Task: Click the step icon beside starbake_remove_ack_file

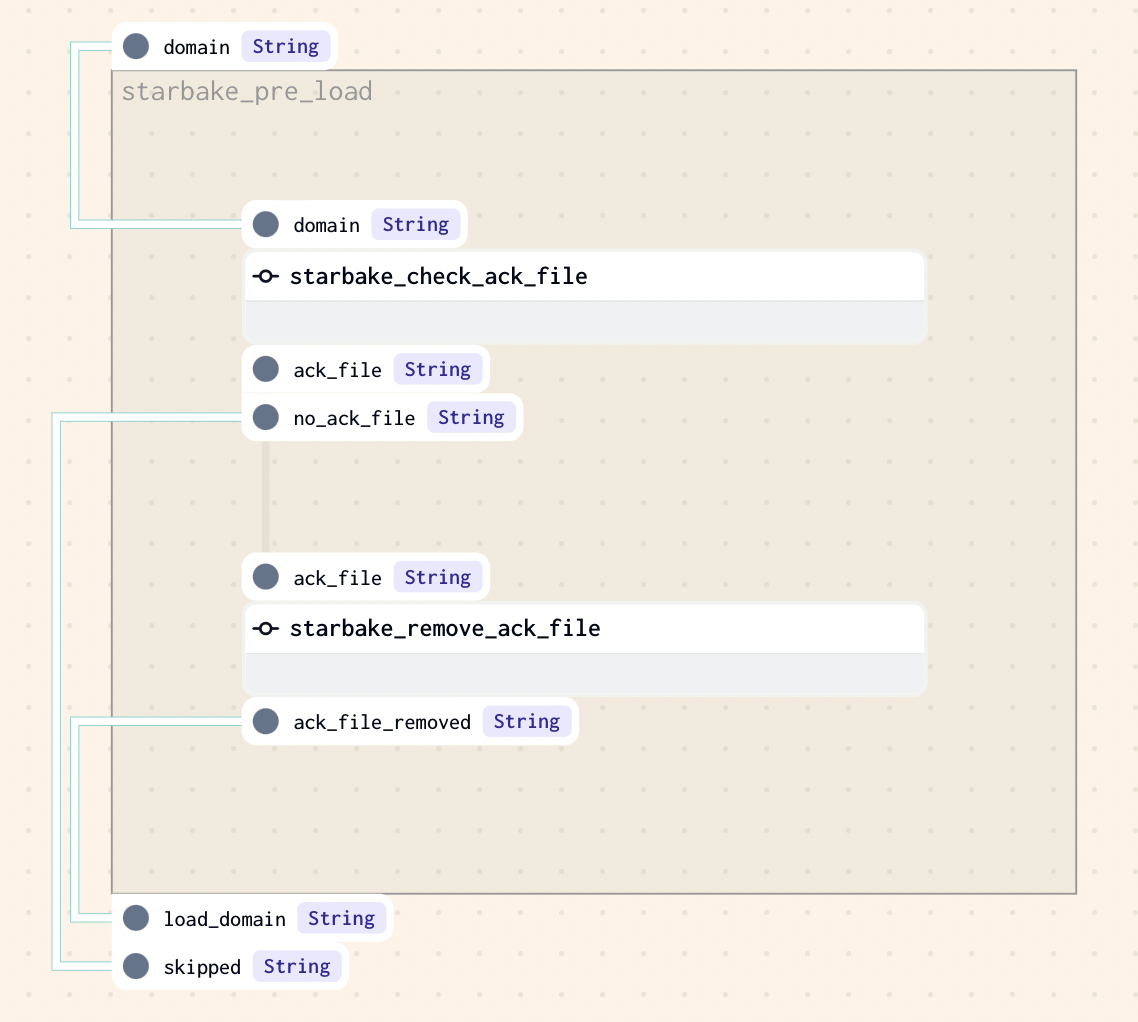Action: tap(265, 629)
